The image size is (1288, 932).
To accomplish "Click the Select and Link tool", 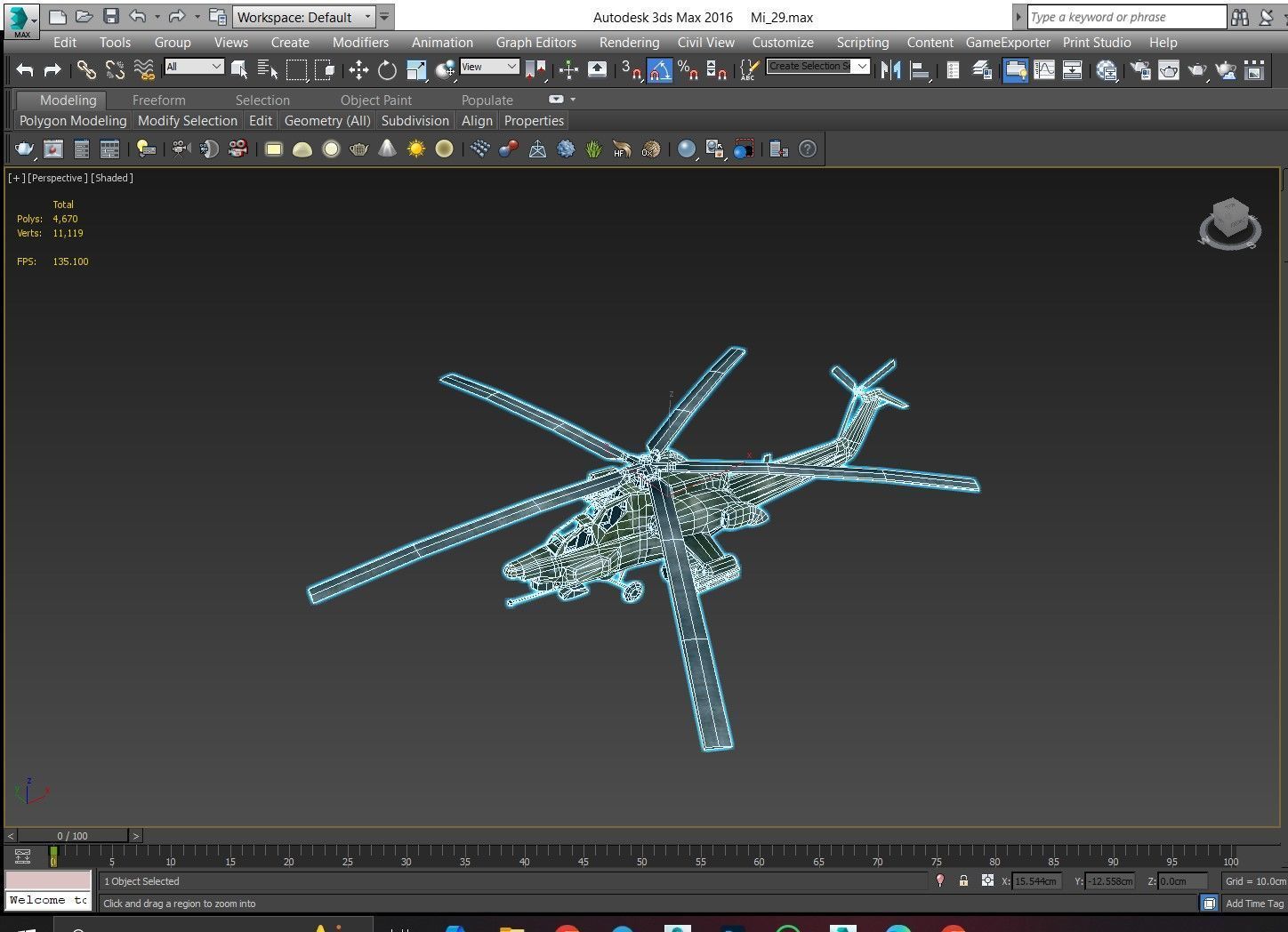I will 86,69.
